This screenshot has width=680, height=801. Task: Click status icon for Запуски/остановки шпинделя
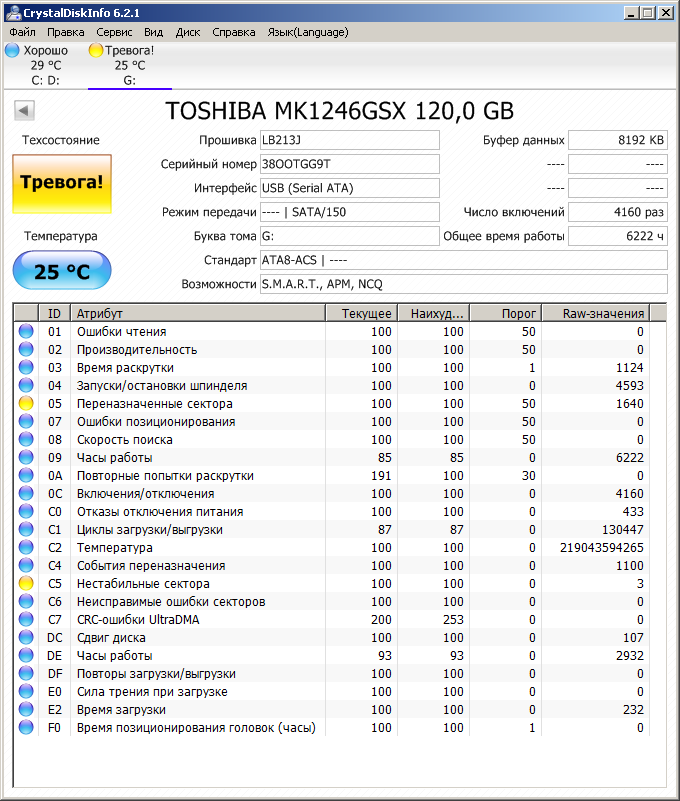point(26,385)
